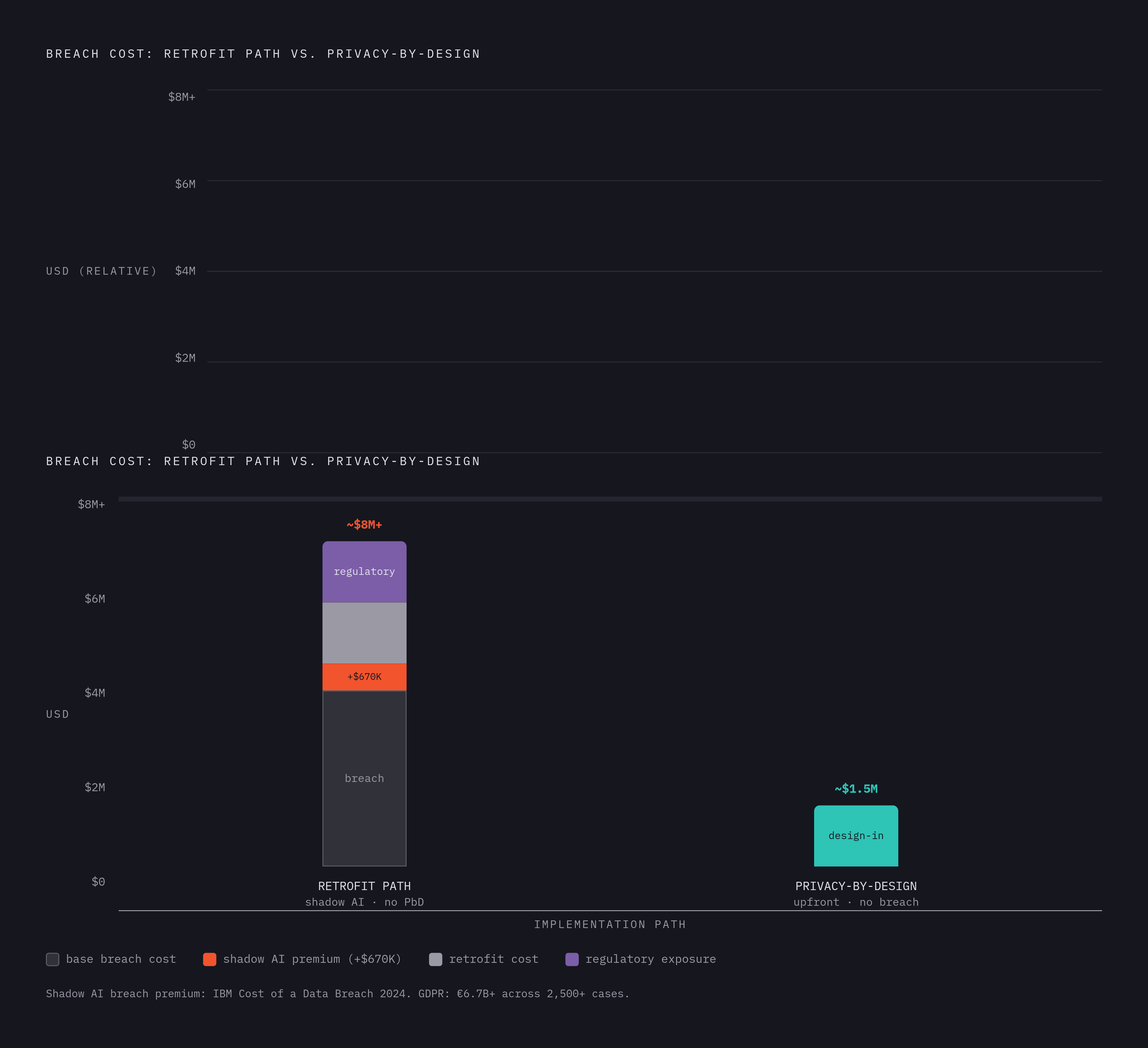Click the $0 tick on the lower chart
Viewport: 1148px width, 1048px height.
click(x=99, y=882)
